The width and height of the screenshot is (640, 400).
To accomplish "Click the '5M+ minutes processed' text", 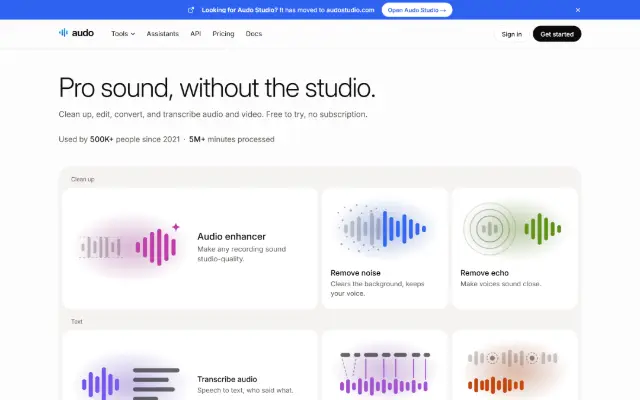I will pyautogui.click(x=231, y=139).
